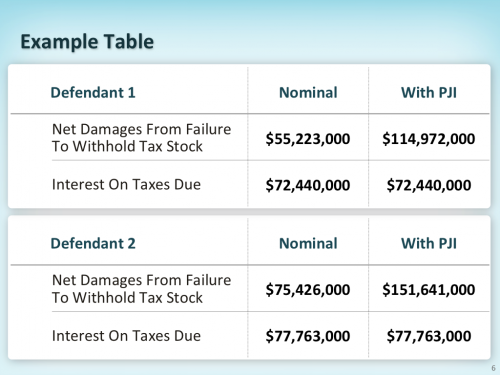
Task: Select the $55,223,000 cell
Action: pyautogui.click(x=308, y=139)
